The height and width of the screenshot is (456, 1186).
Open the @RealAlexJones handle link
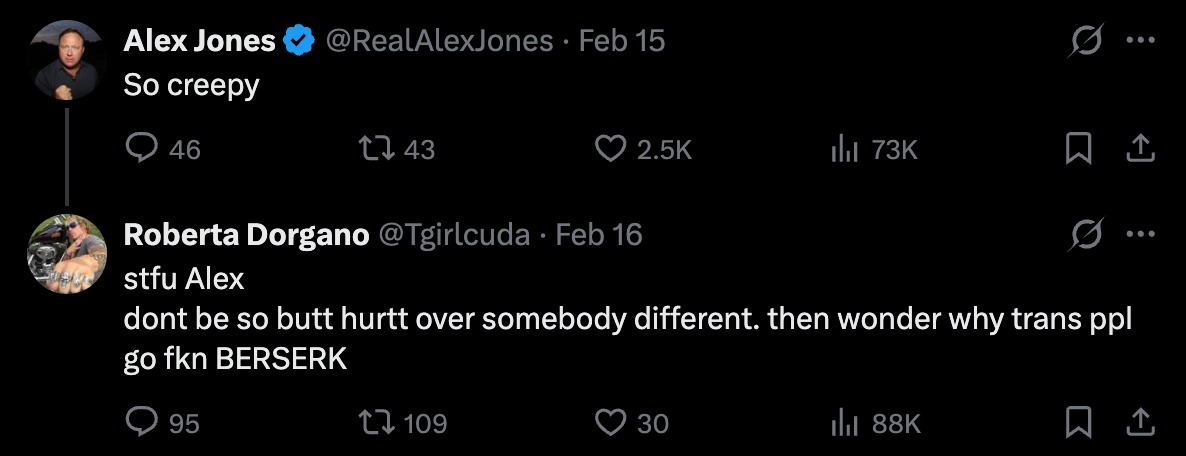tap(439, 40)
